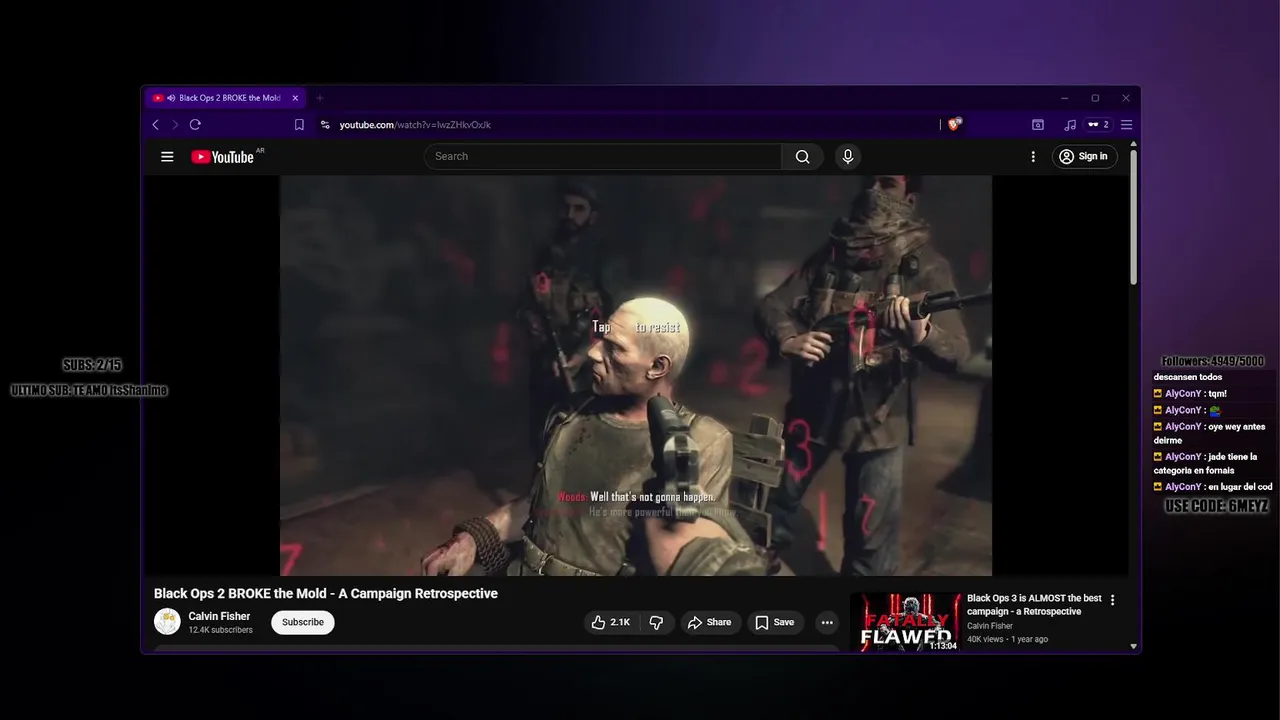1280x720 pixels.
Task: View site information icon beside URL
Action: click(325, 125)
